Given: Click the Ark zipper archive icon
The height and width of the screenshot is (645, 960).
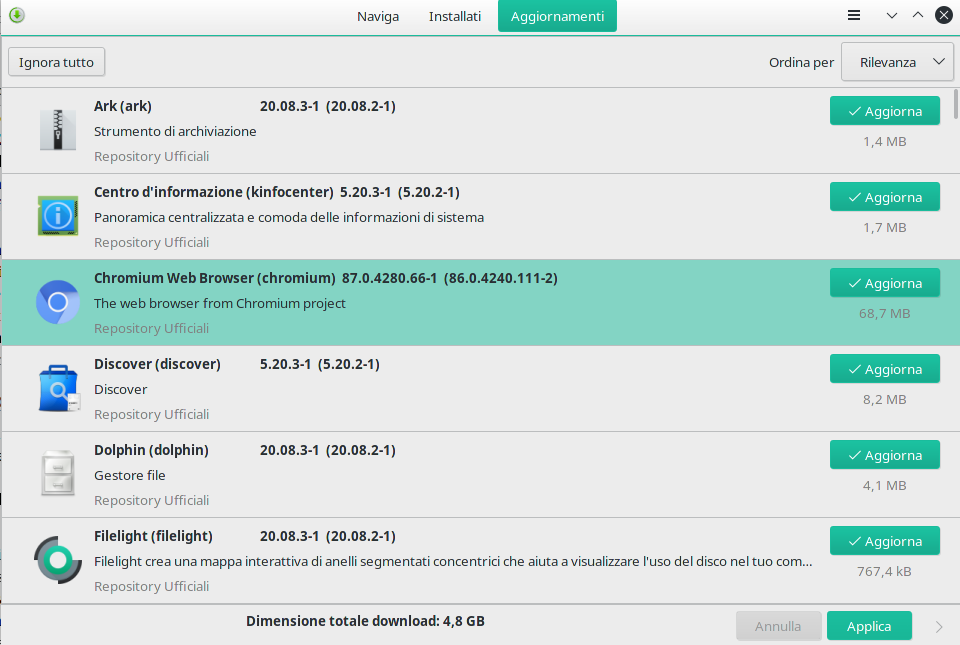Looking at the screenshot, I should [58, 130].
